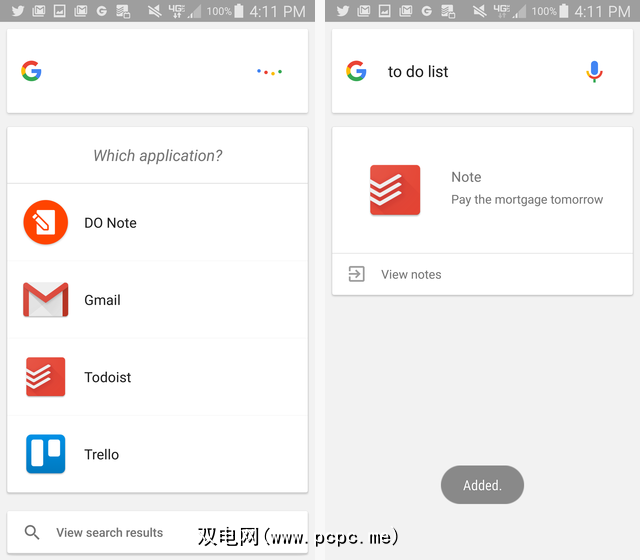
Task: Tap the Todoist icon in the application list
Action: (46, 377)
